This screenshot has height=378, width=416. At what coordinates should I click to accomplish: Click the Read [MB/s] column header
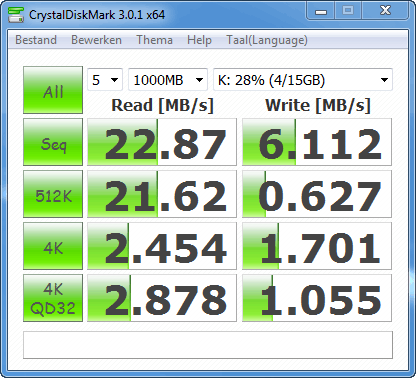pyautogui.click(x=162, y=106)
